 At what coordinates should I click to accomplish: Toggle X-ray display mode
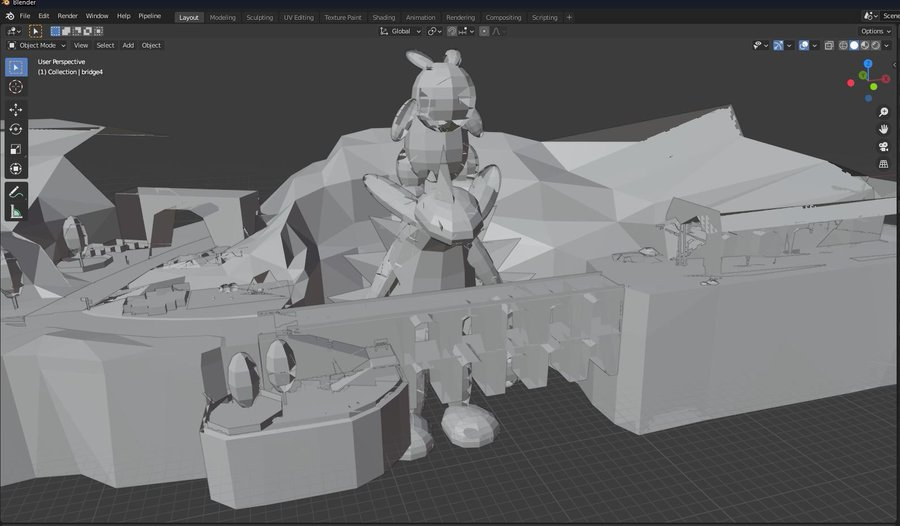point(829,45)
